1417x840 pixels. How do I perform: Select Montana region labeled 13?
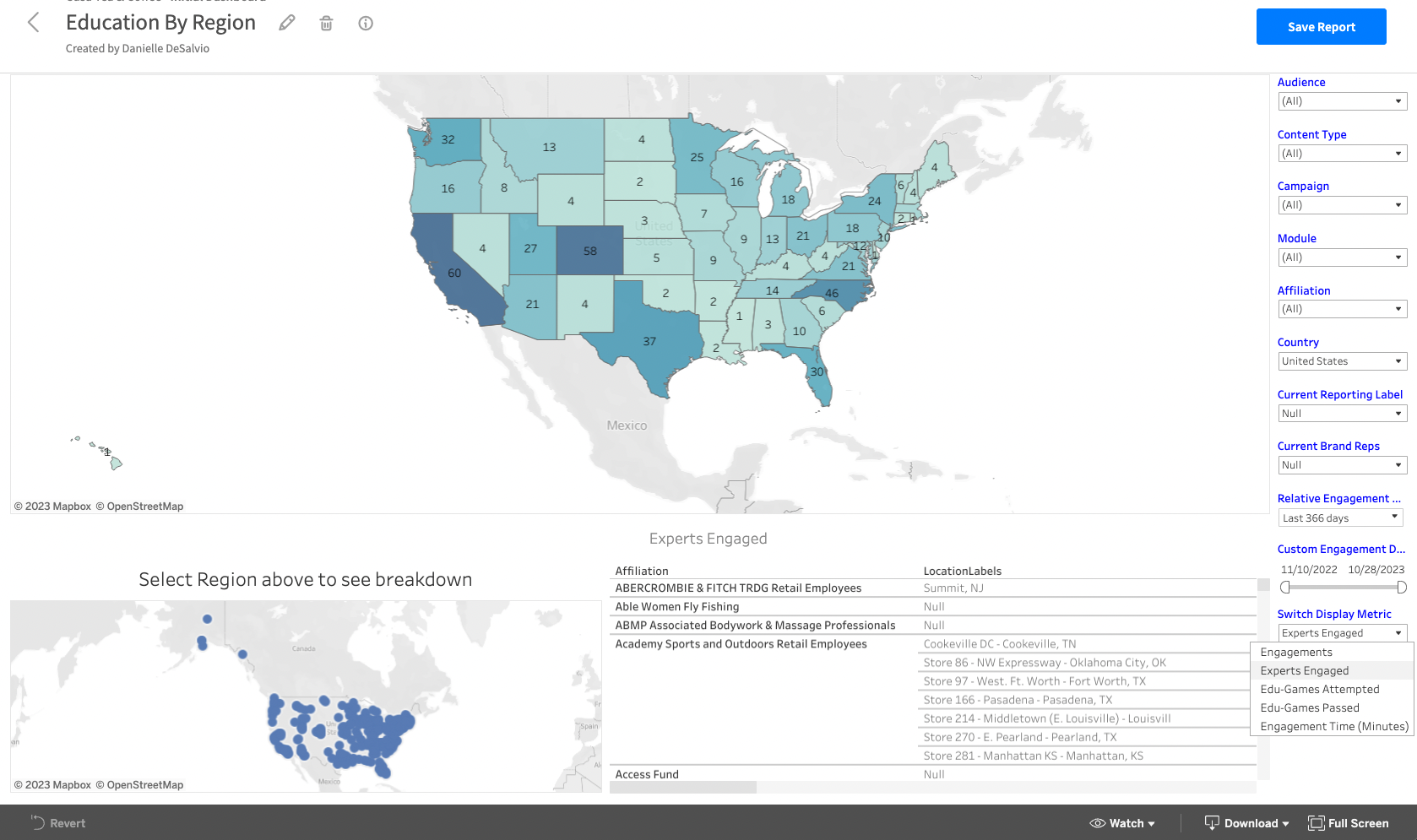tap(549, 147)
